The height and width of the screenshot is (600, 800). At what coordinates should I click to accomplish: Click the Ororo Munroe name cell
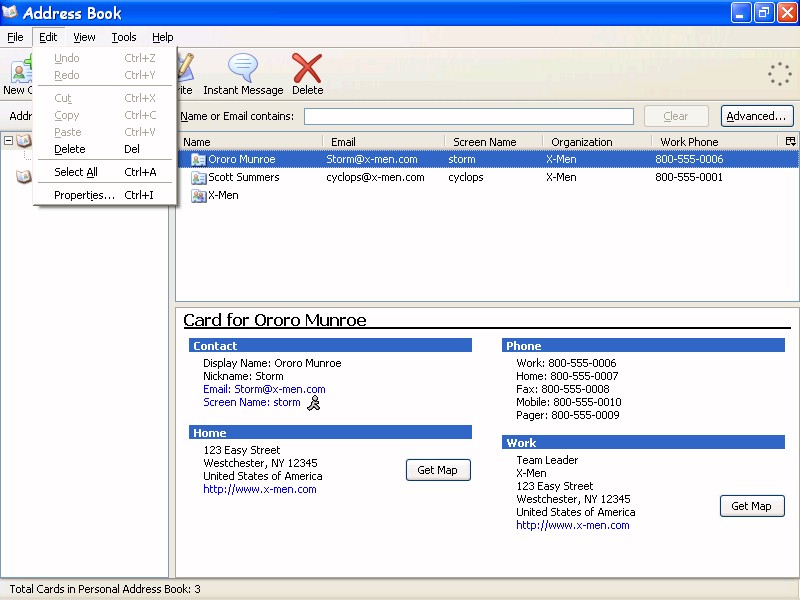click(241, 160)
